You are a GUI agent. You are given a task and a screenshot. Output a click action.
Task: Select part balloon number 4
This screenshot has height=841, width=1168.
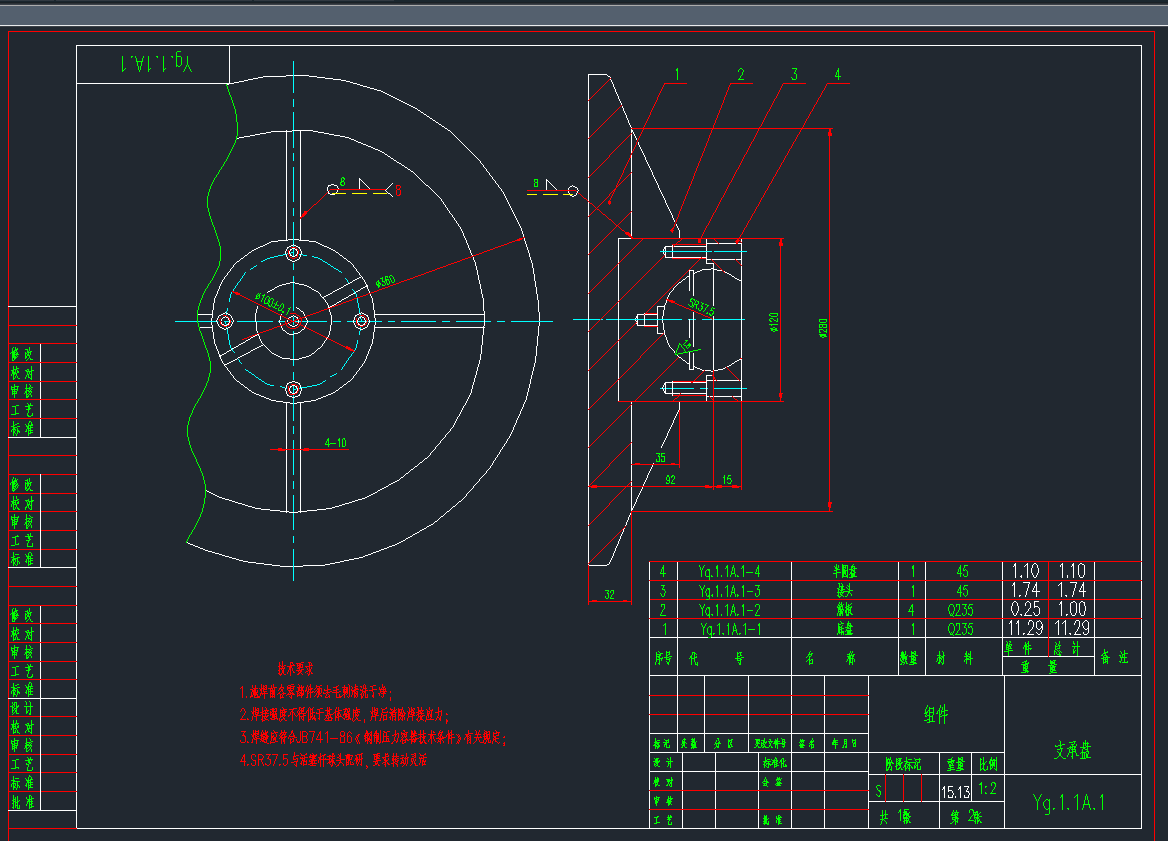tap(837, 74)
